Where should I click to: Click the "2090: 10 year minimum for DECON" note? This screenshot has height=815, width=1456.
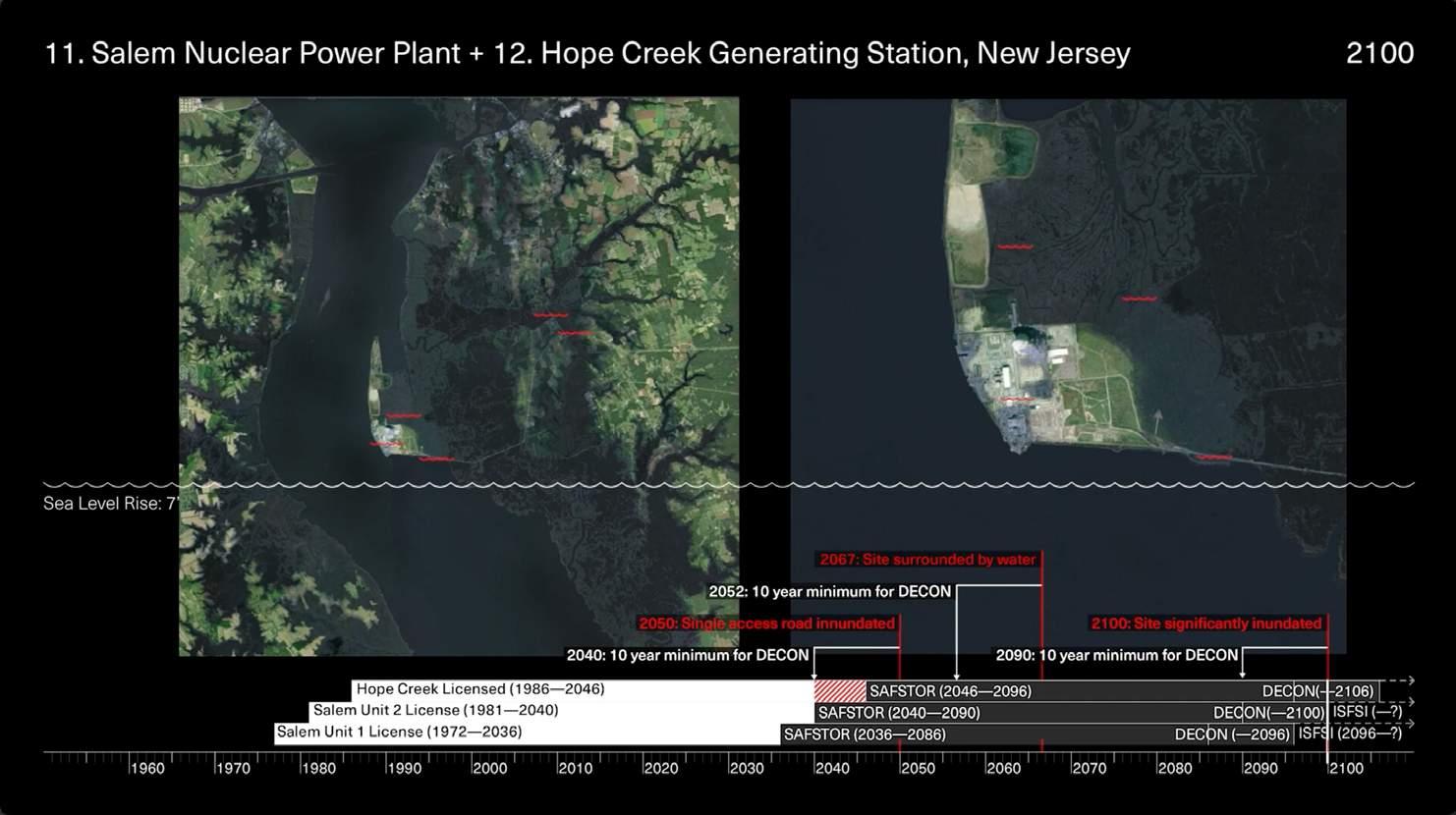1117,655
